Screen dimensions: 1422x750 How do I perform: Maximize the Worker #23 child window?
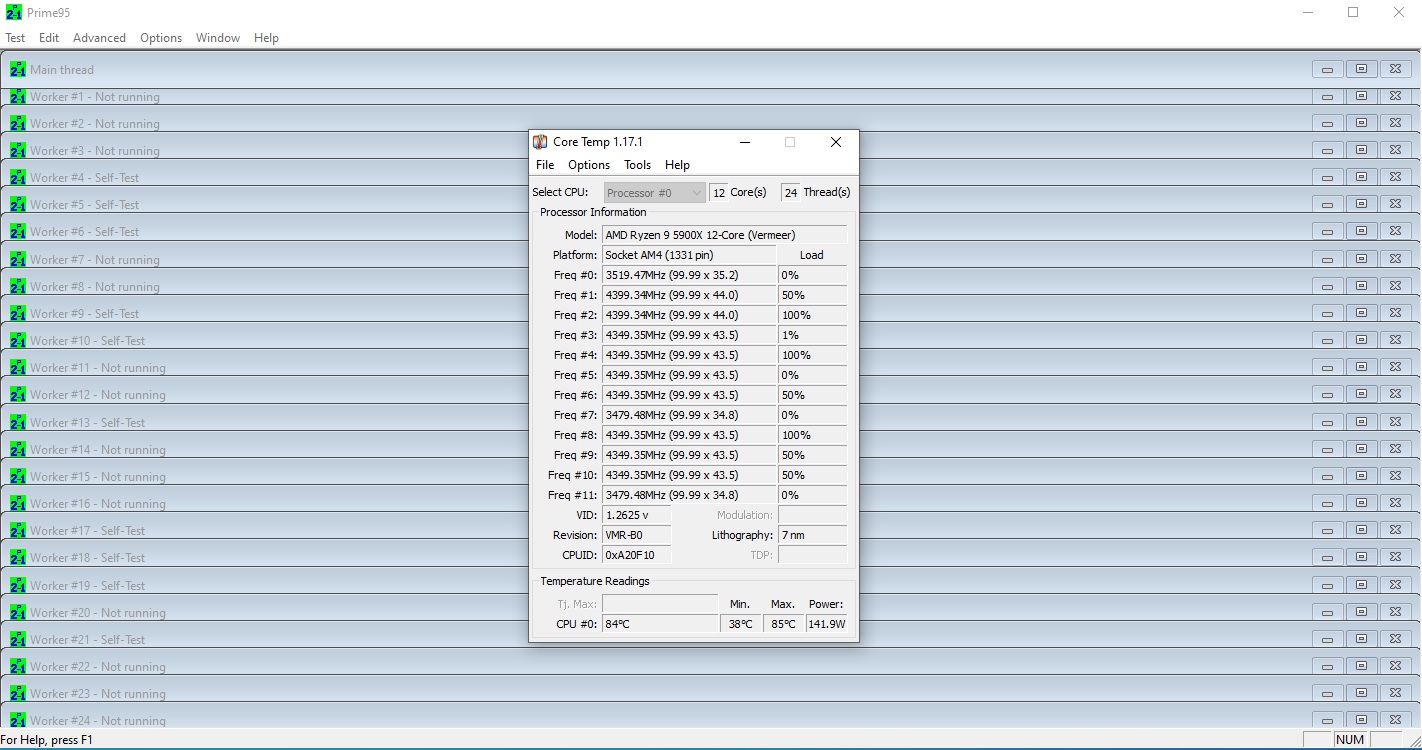coord(1361,693)
